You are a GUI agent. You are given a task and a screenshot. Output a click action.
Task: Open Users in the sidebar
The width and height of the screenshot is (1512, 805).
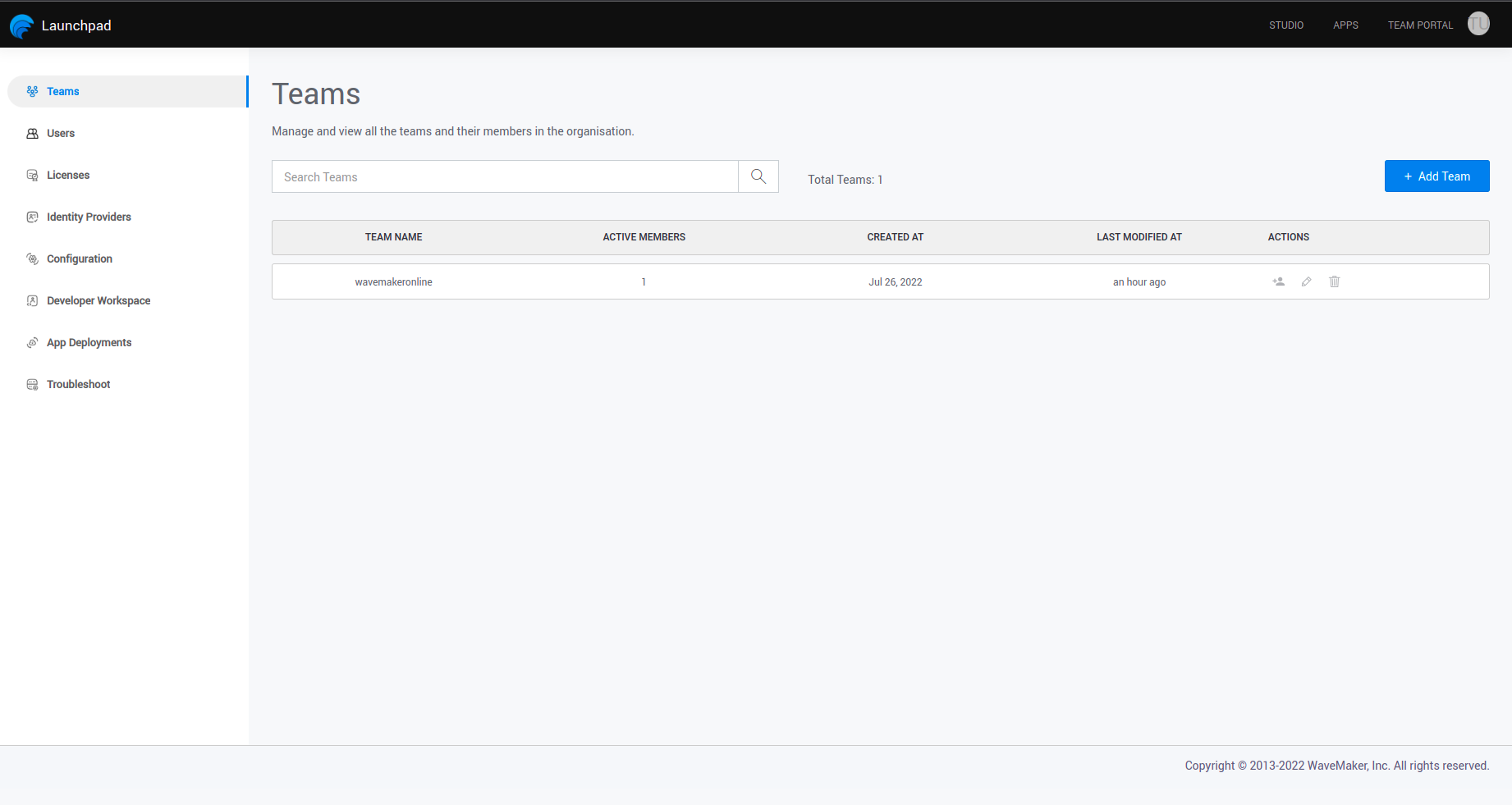tap(61, 133)
